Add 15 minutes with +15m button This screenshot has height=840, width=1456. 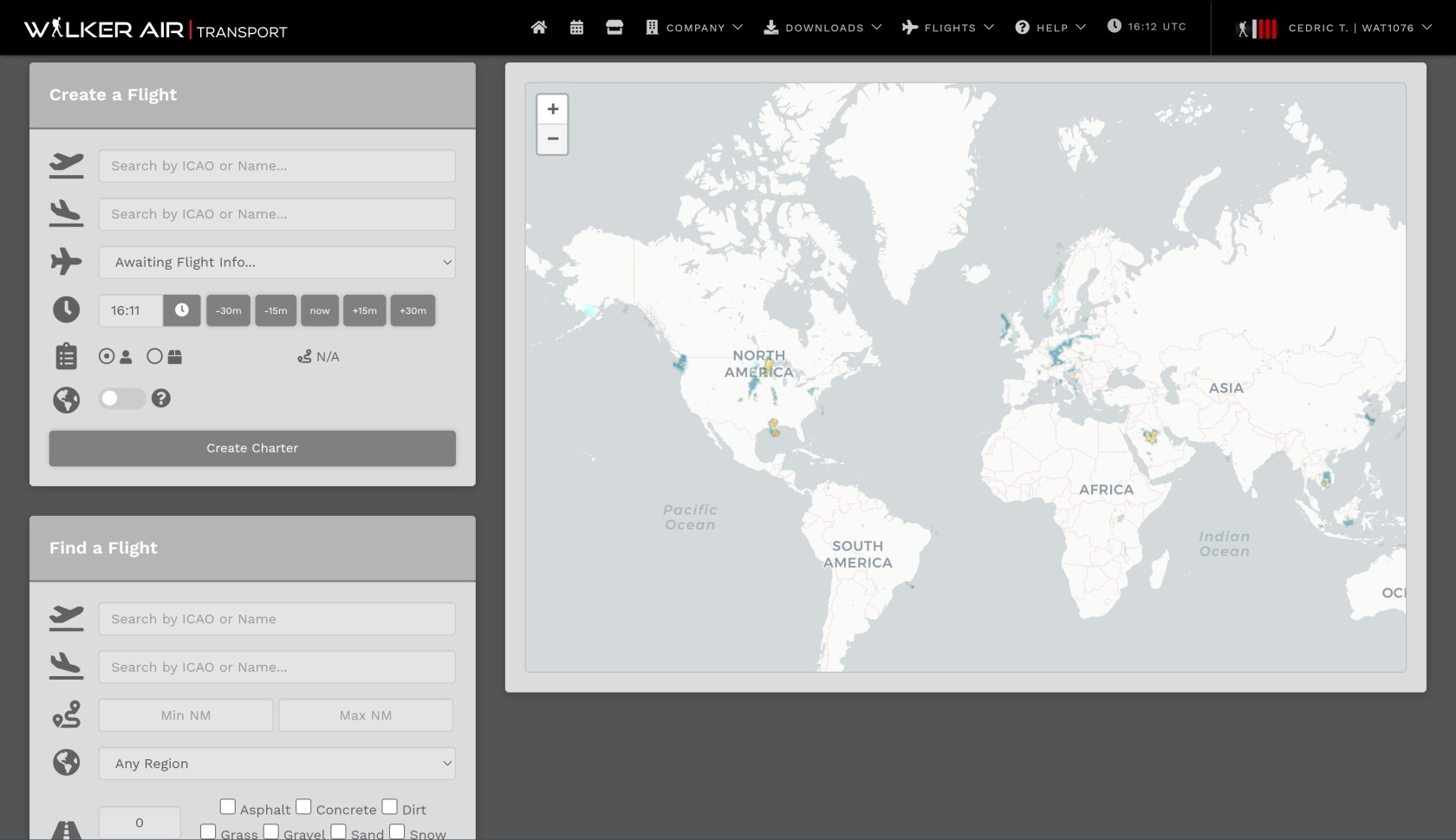(365, 310)
